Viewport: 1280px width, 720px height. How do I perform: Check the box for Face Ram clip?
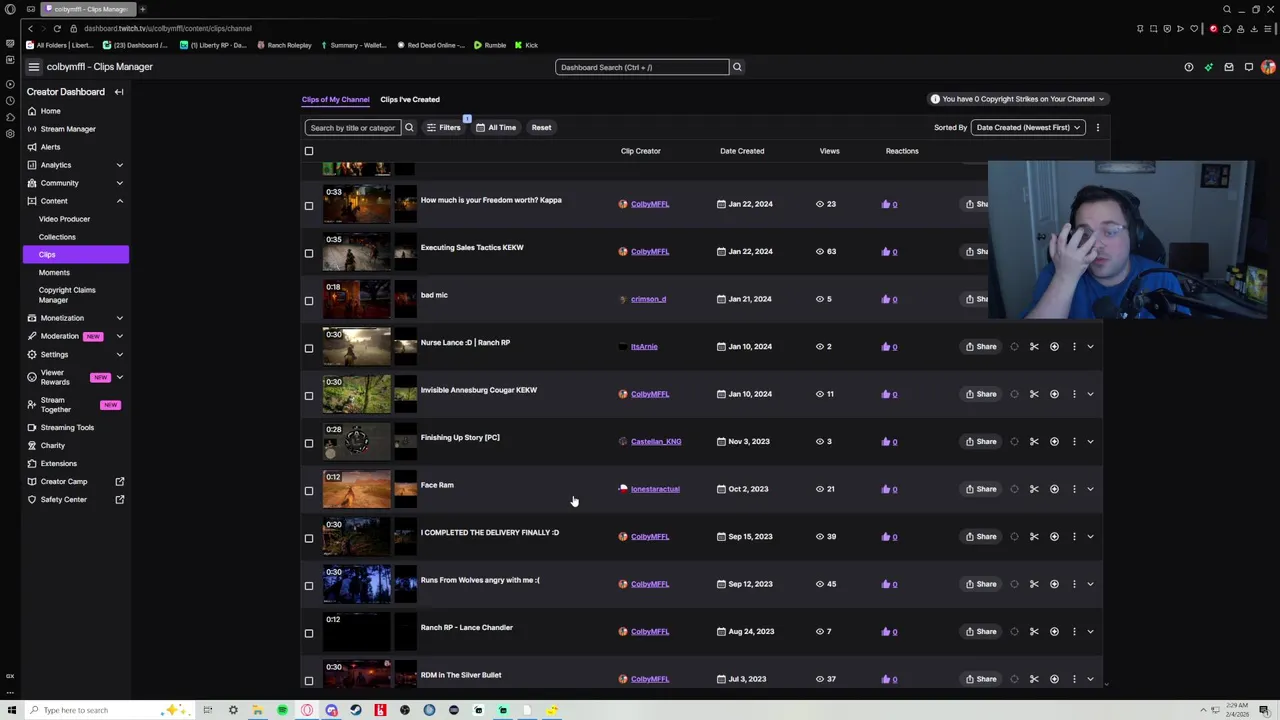coord(309,490)
